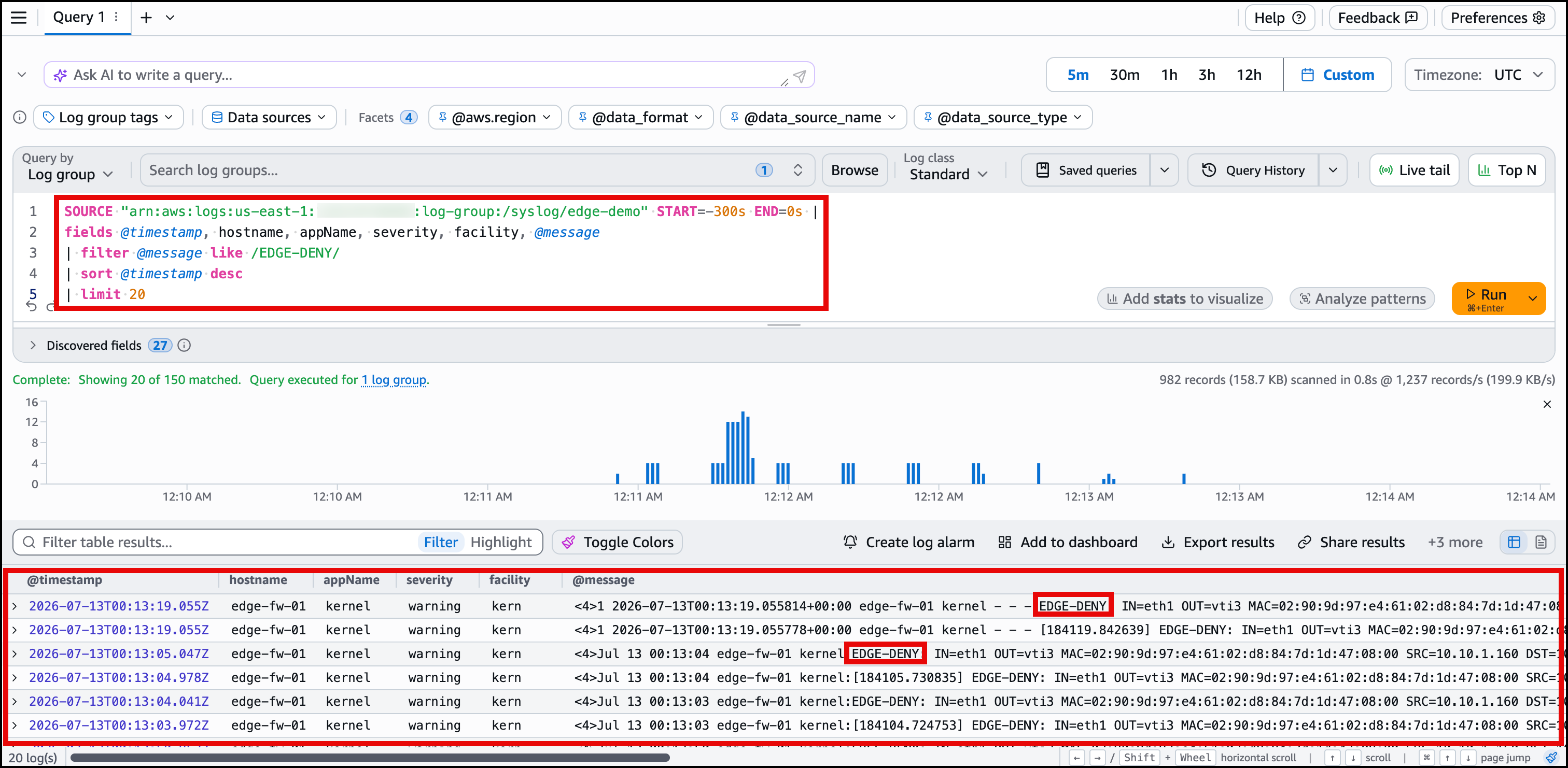
Task: Open the hamburger navigation menu
Action: pyautogui.click(x=19, y=18)
